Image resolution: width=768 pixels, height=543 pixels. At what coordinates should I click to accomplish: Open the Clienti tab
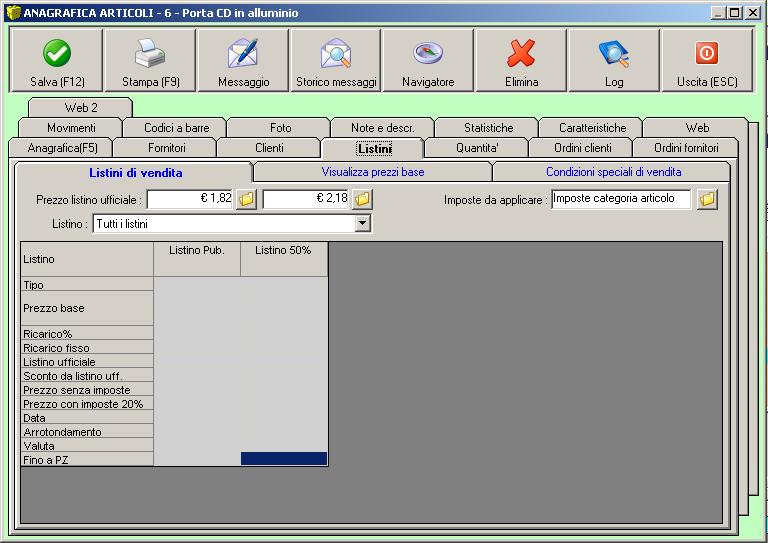pyautogui.click(x=269, y=148)
